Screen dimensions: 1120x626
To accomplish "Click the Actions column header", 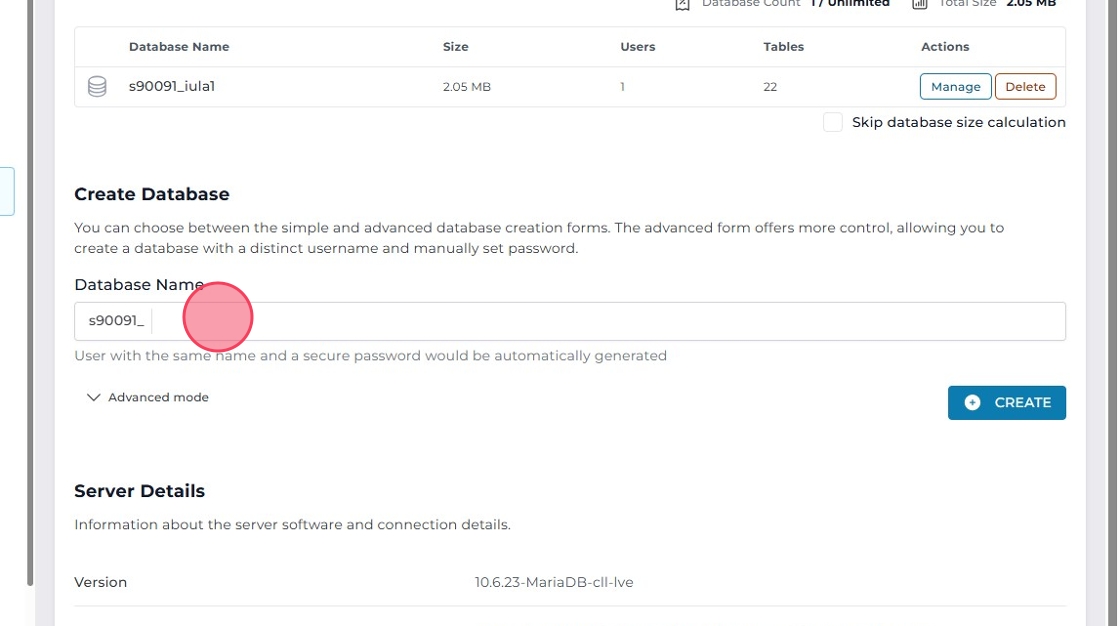I will (945, 47).
